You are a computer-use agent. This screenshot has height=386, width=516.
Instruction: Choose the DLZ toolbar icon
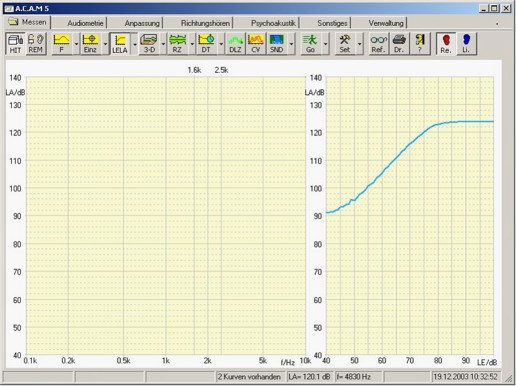coord(235,44)
